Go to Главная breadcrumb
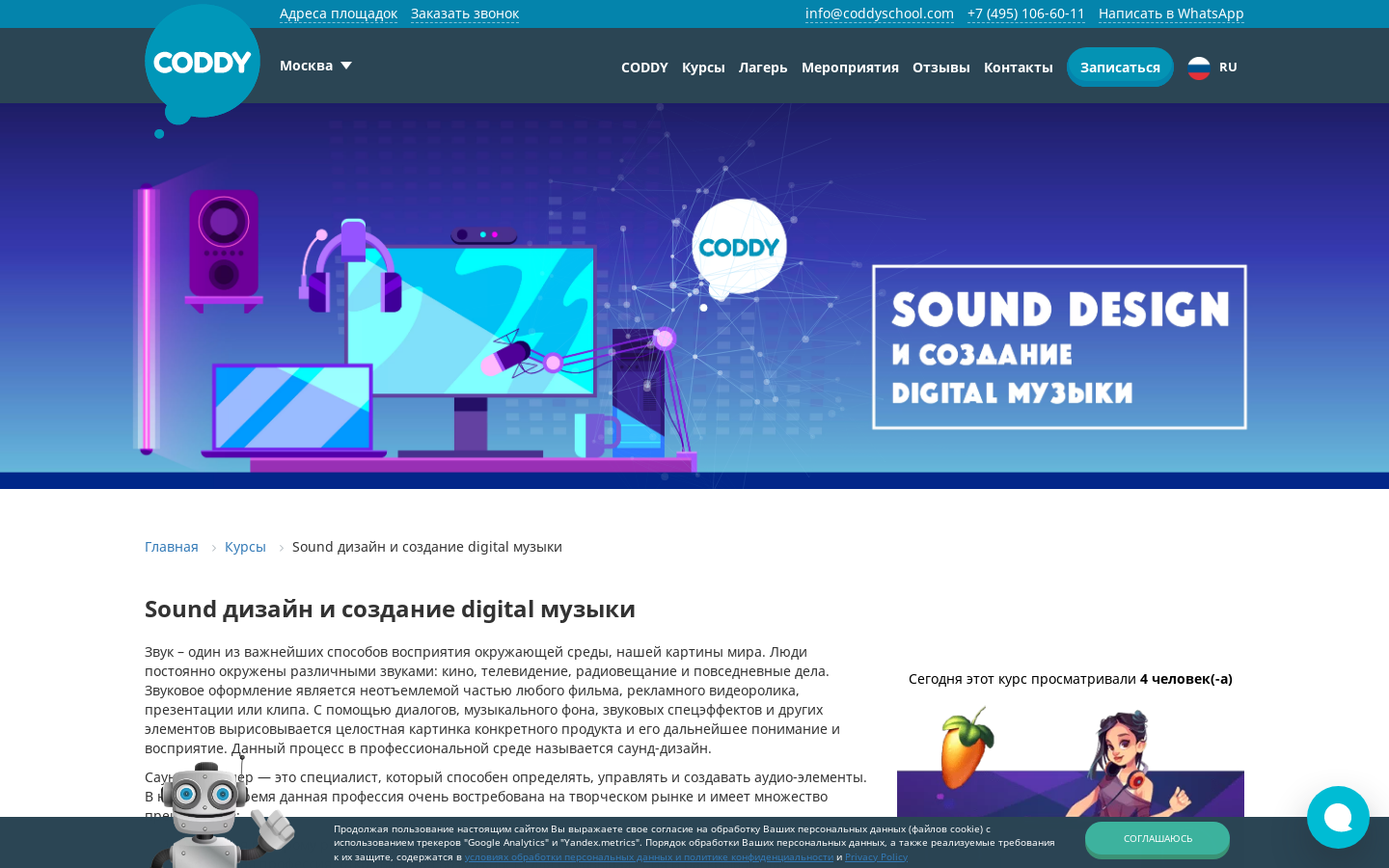 click(x=172, y=547)
